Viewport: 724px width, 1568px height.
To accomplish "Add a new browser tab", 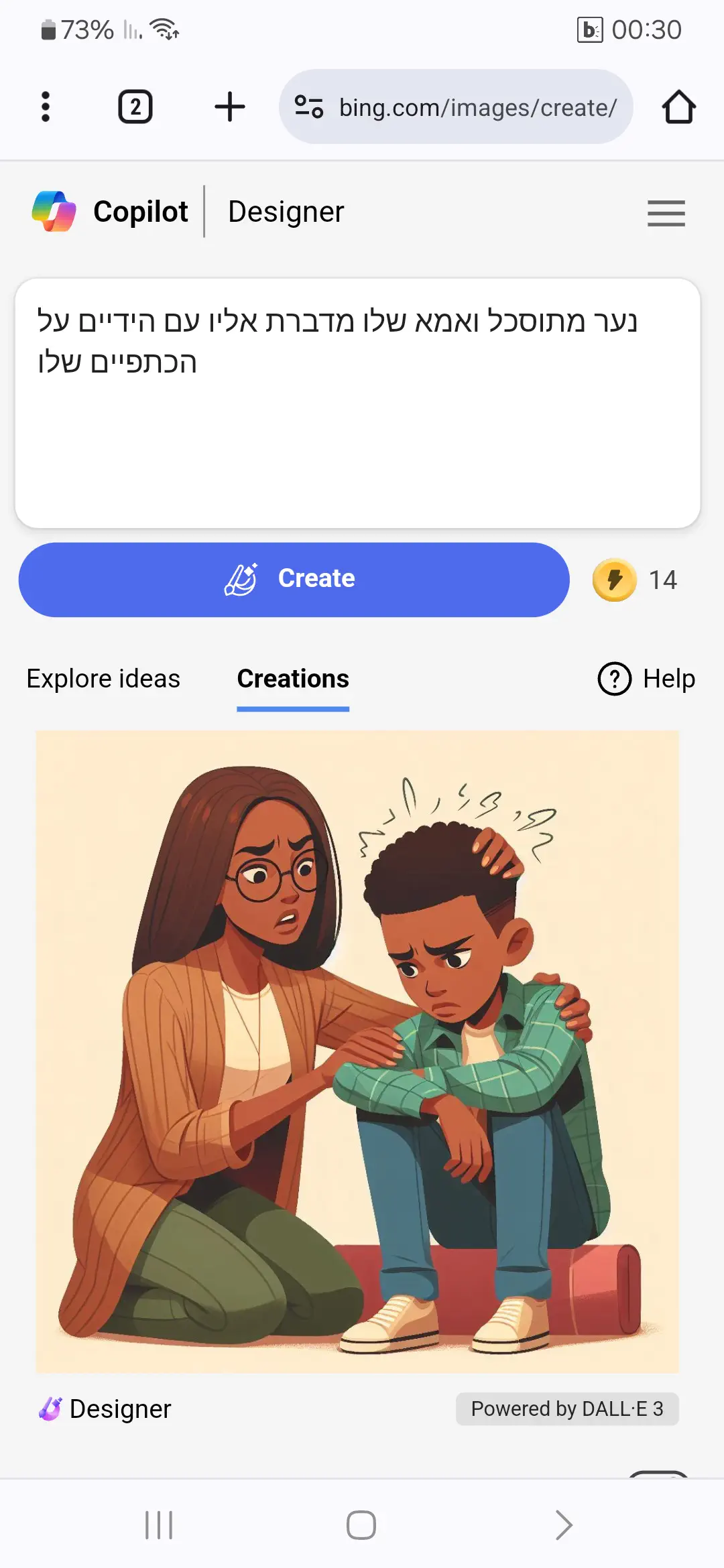I will pyautogui.click(x=230, y=107).
